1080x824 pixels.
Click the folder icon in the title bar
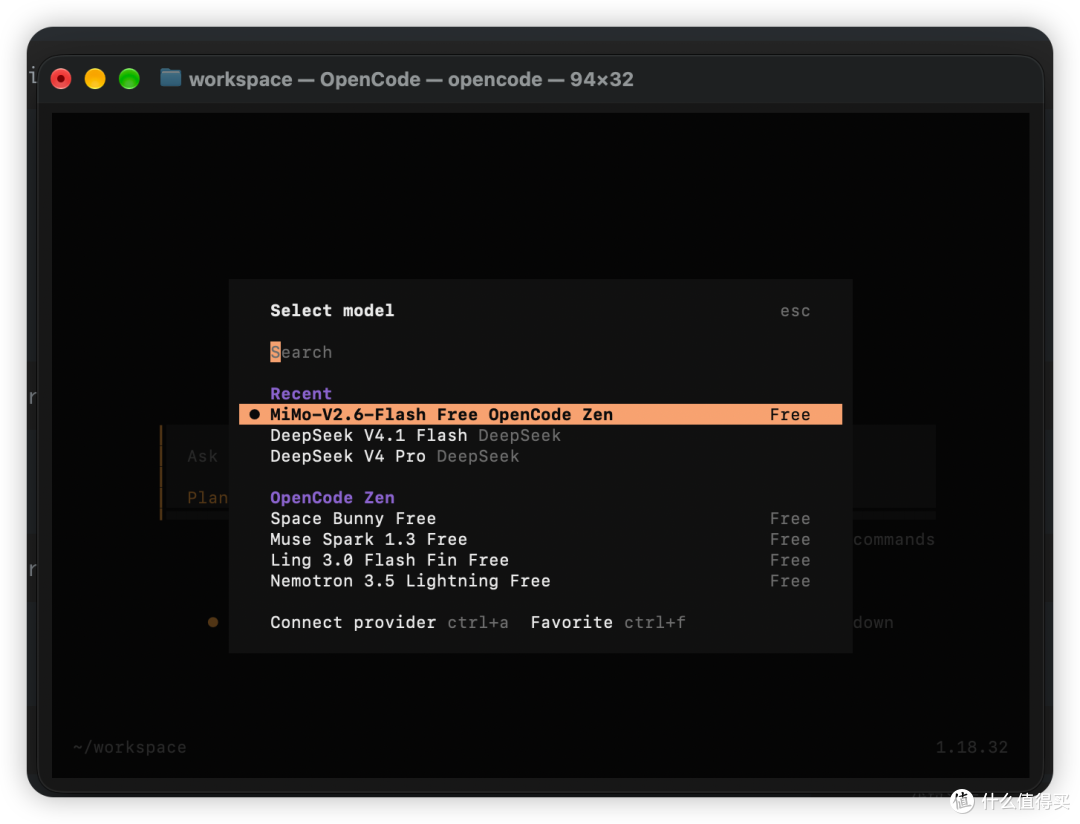170,78
